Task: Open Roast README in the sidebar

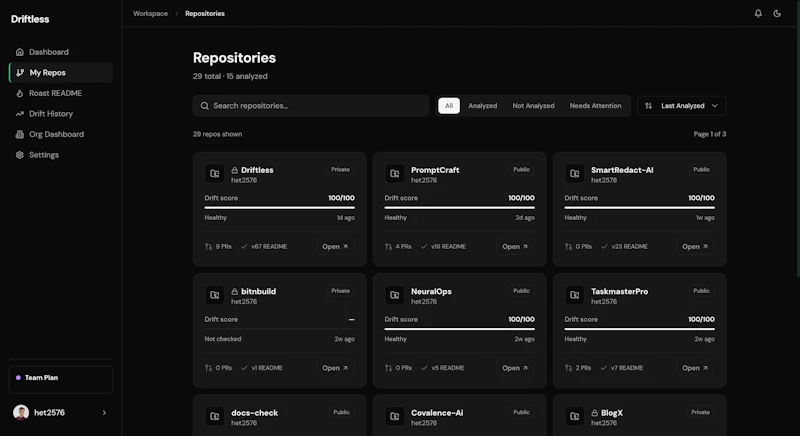Action: [61, 93]
